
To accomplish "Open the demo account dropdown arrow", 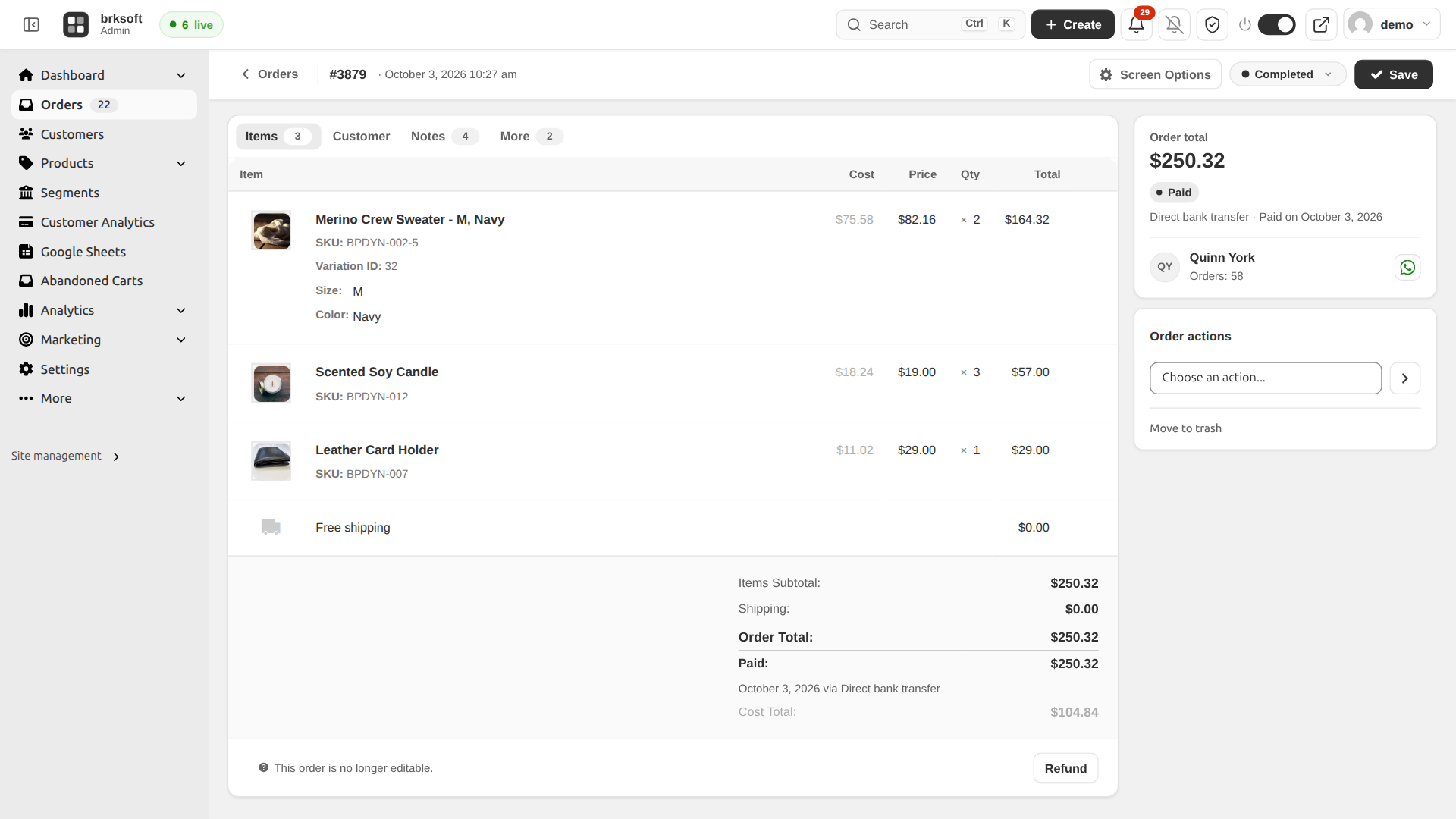I will coord(1426,24).
